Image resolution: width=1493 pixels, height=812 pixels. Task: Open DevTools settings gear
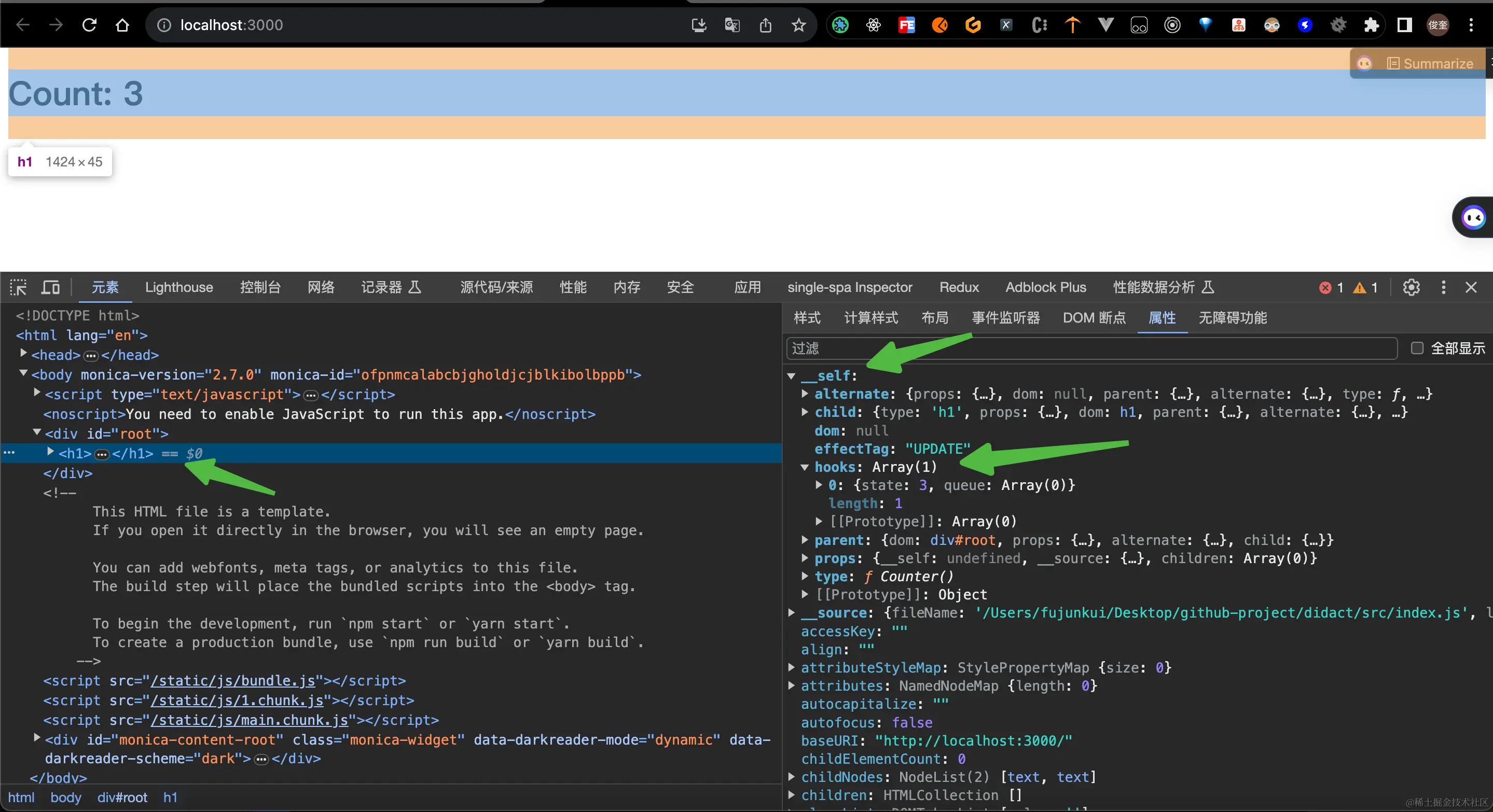(x=1411, y=287)
